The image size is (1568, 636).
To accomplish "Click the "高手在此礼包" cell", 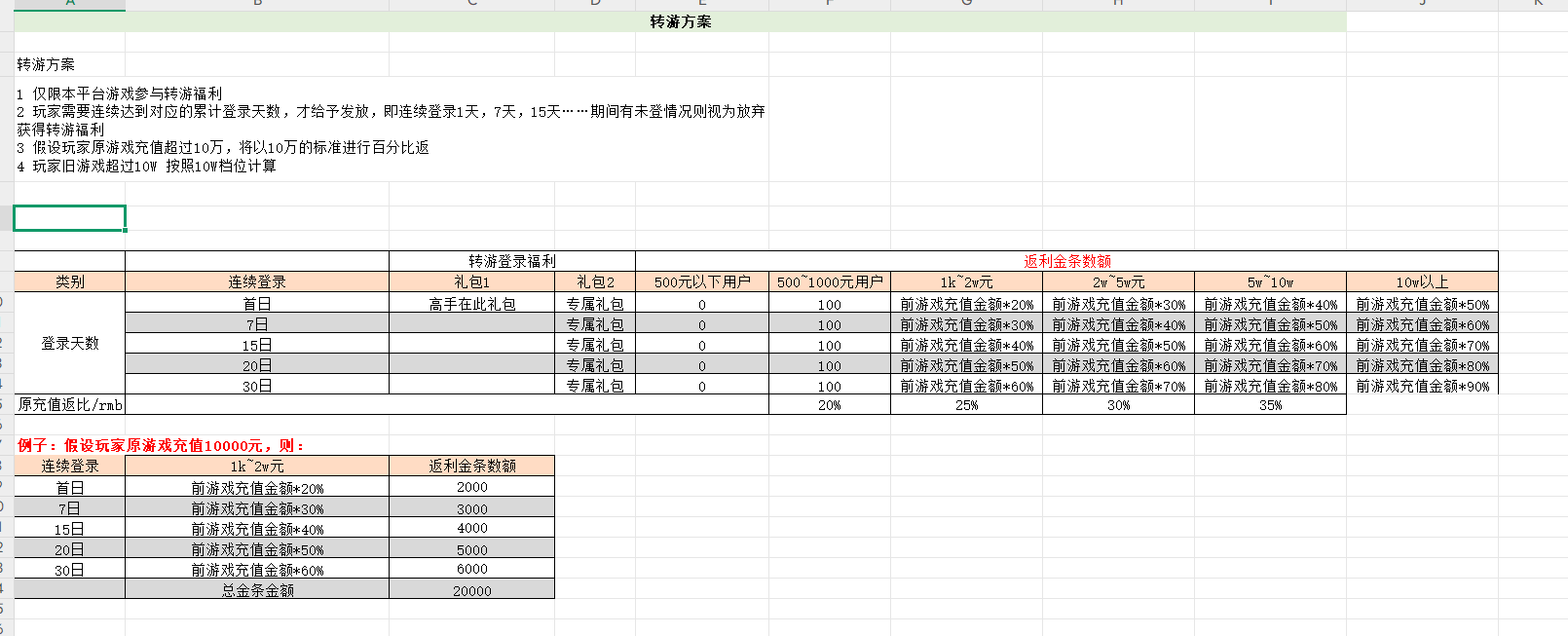I will click(471, 304).
